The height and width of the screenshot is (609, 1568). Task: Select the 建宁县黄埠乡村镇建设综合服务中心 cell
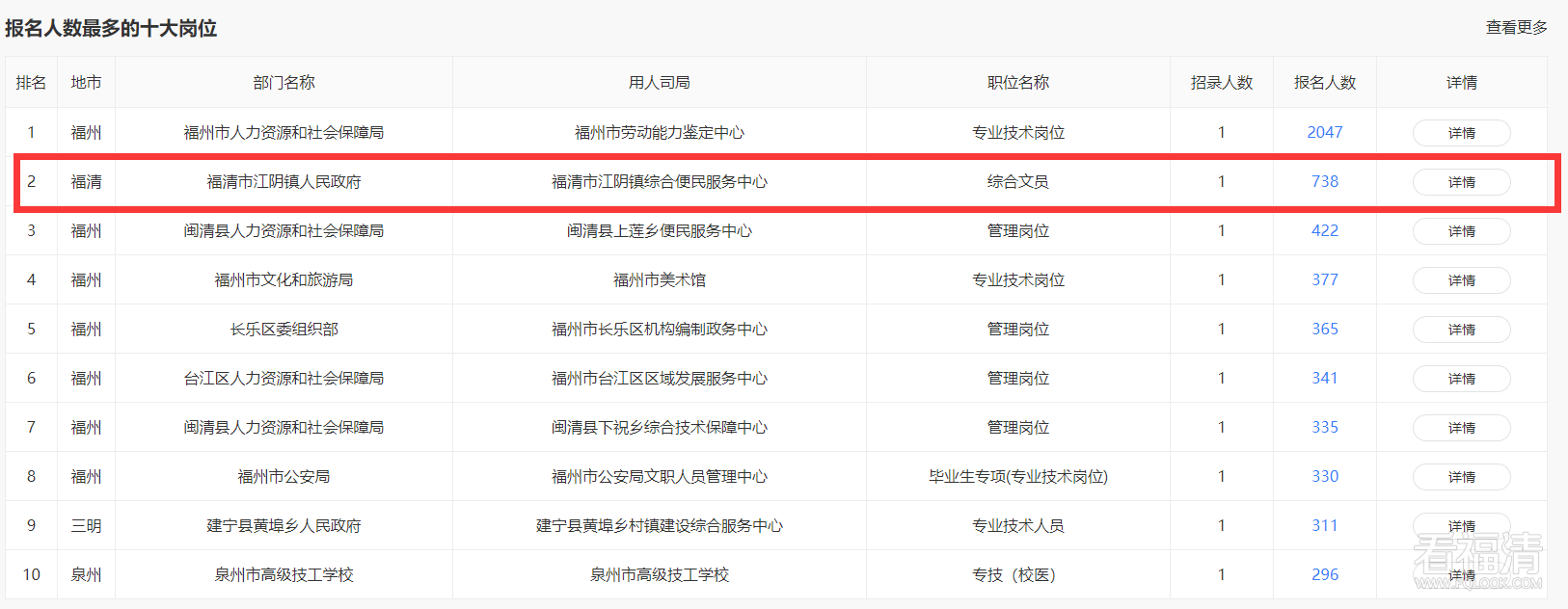point(660,525)
